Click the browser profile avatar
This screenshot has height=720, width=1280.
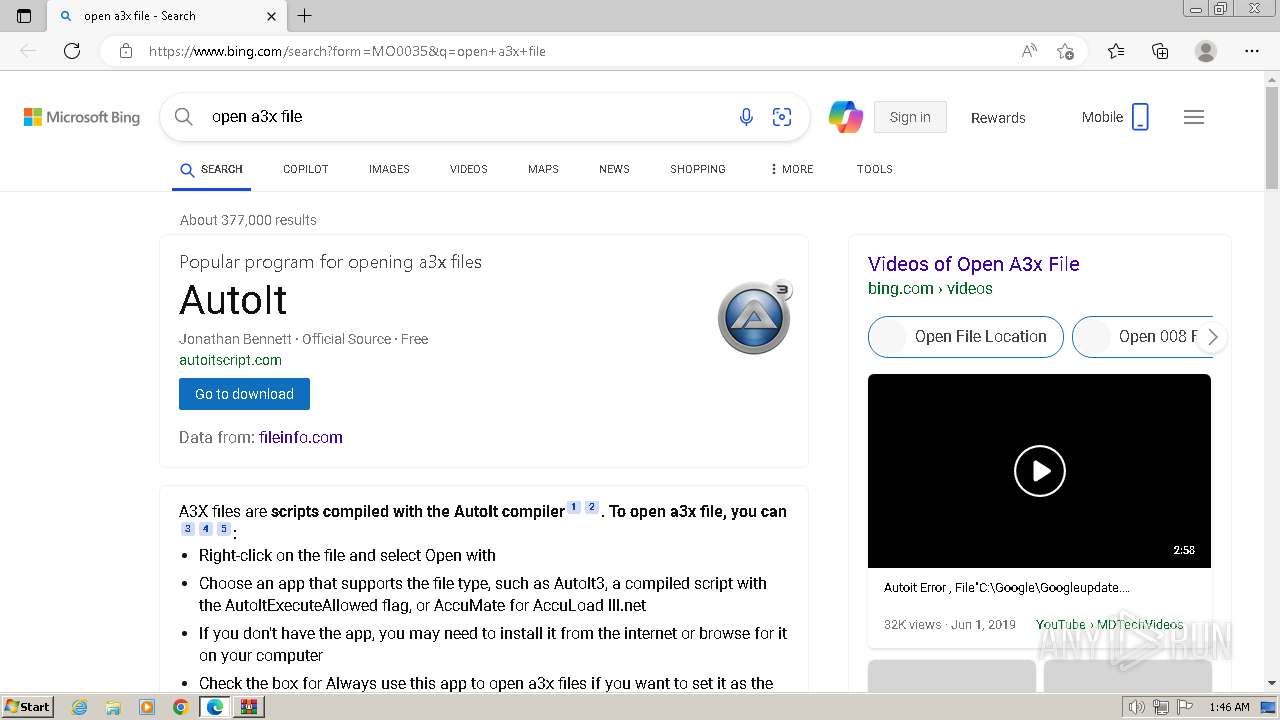pyautogui.click(x=1206, y=51)
